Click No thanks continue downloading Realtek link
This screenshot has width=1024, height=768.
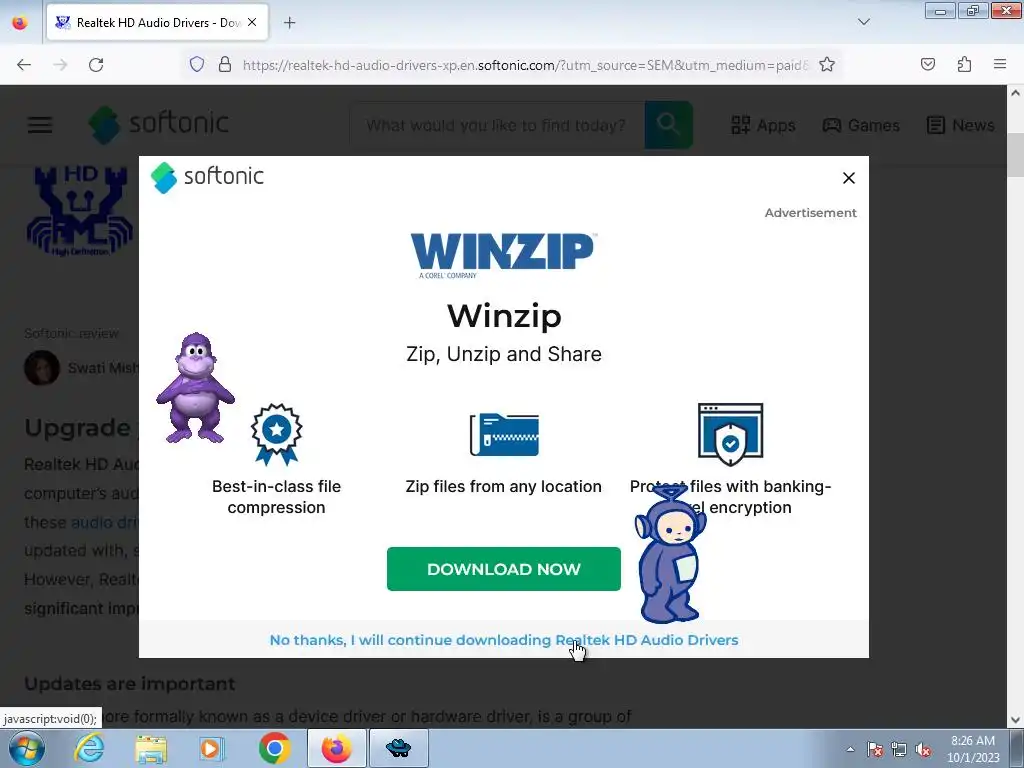click(504, 640)
